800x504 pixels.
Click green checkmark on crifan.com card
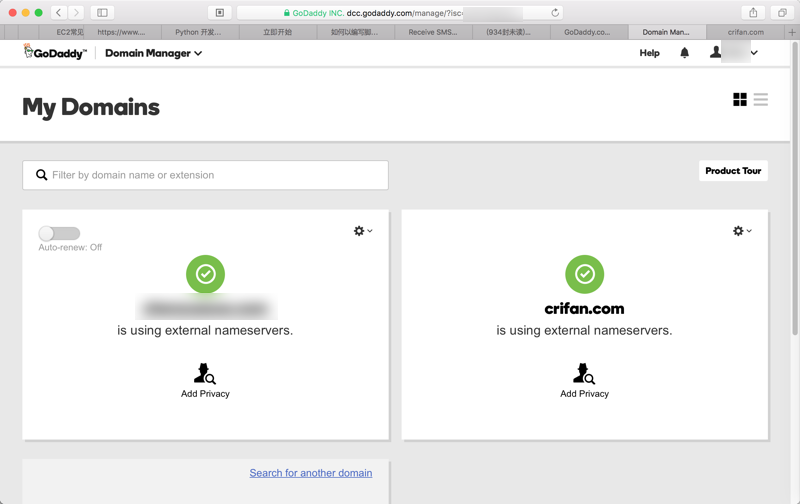pyautogui.click(x=585, y=274)
